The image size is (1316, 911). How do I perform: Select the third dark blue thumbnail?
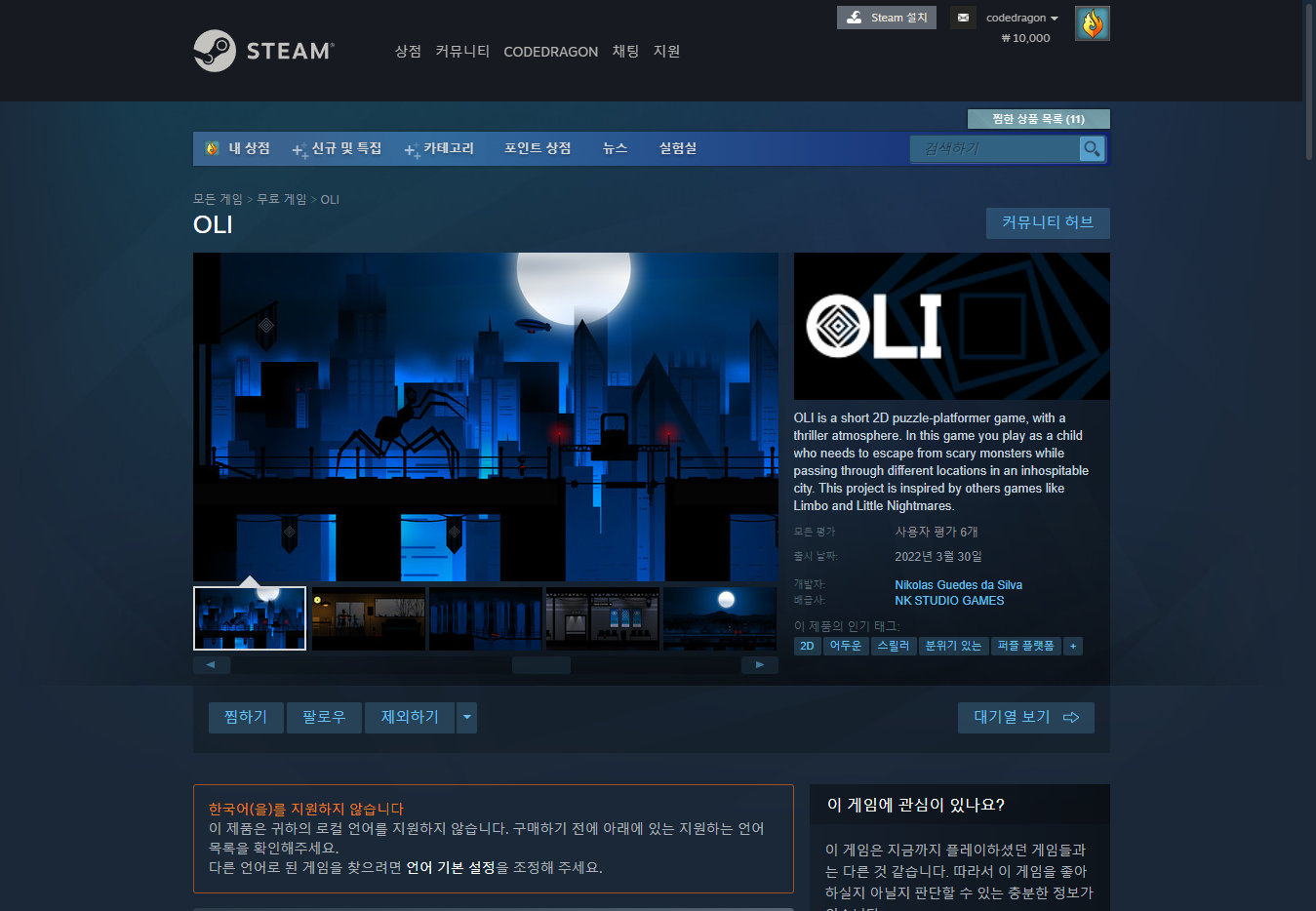click(x=485, y=618)
